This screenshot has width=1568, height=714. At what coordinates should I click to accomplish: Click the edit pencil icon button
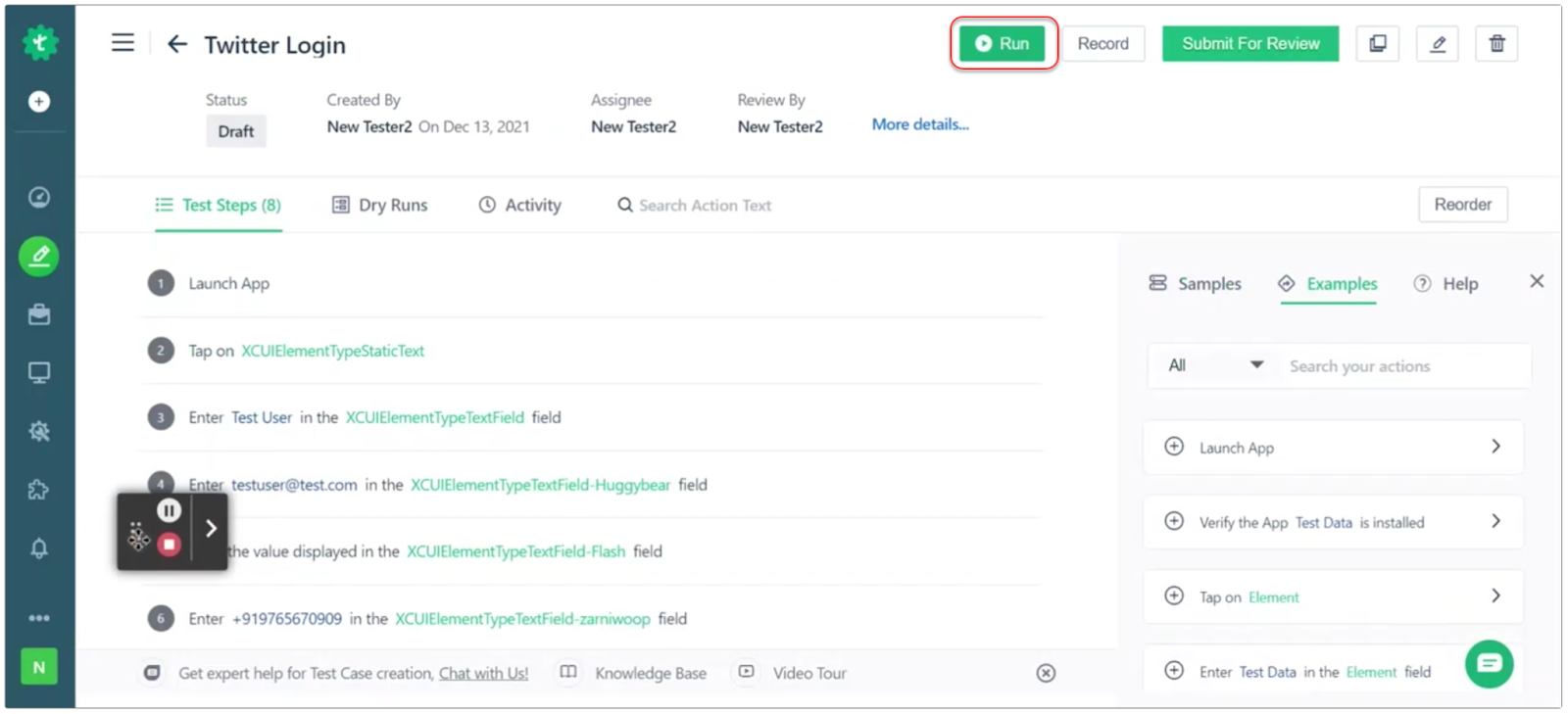pyautogui.click(x=1438, y=43)
